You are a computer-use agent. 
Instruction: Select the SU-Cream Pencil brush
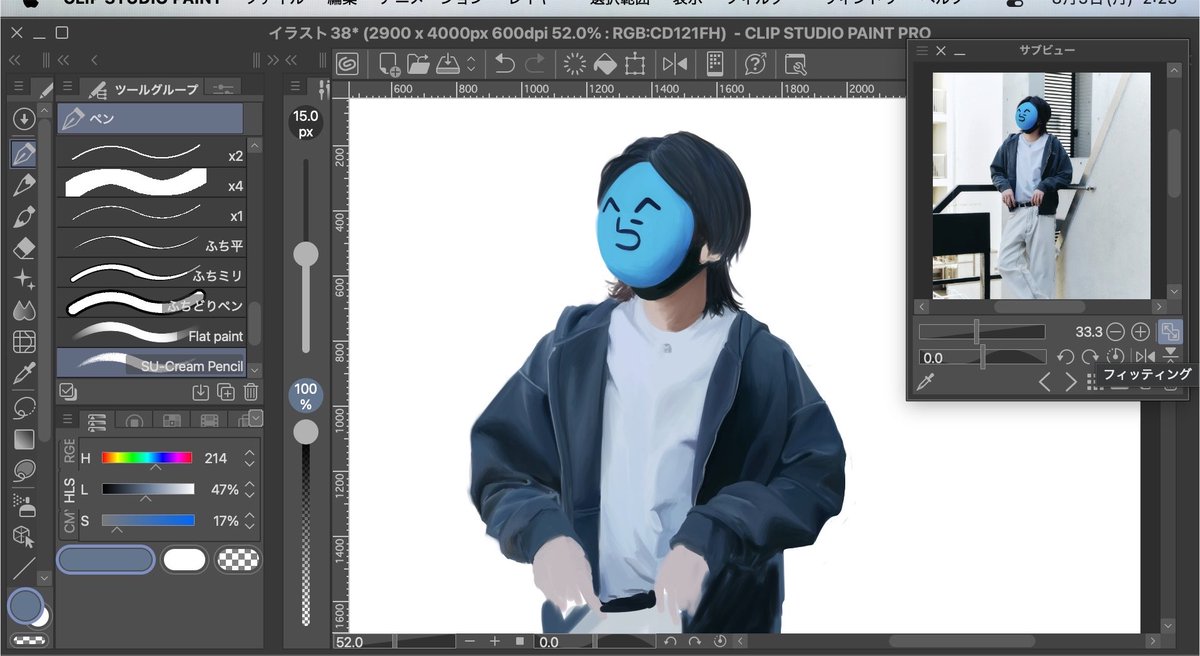151,363
